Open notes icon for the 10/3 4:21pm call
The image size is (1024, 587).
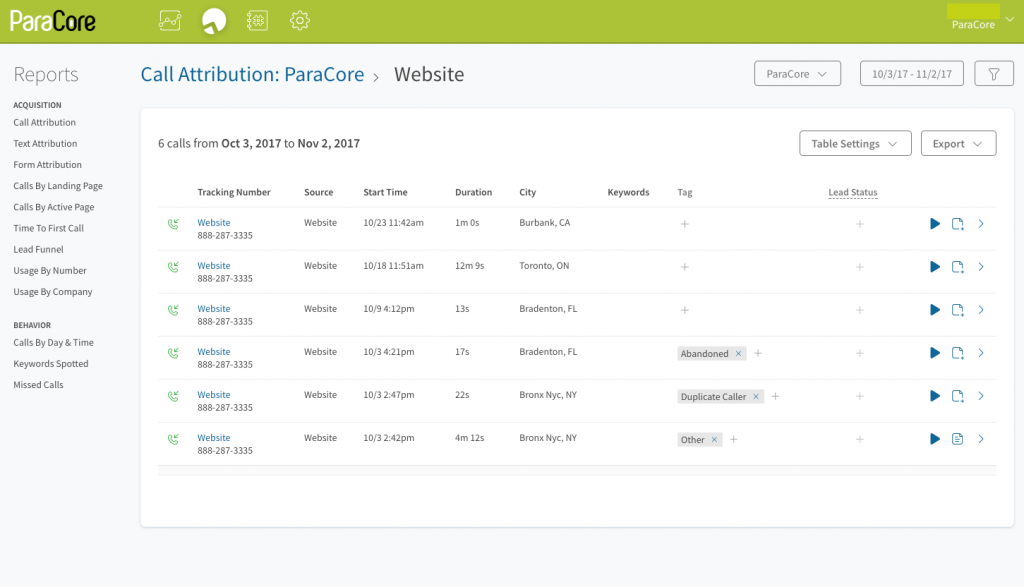[x=957, y=353]
